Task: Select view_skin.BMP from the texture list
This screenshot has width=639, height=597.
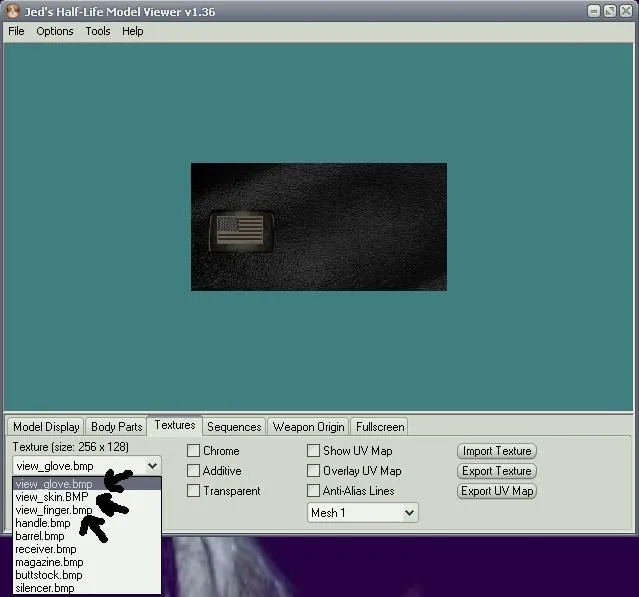Action: [52, 497]
